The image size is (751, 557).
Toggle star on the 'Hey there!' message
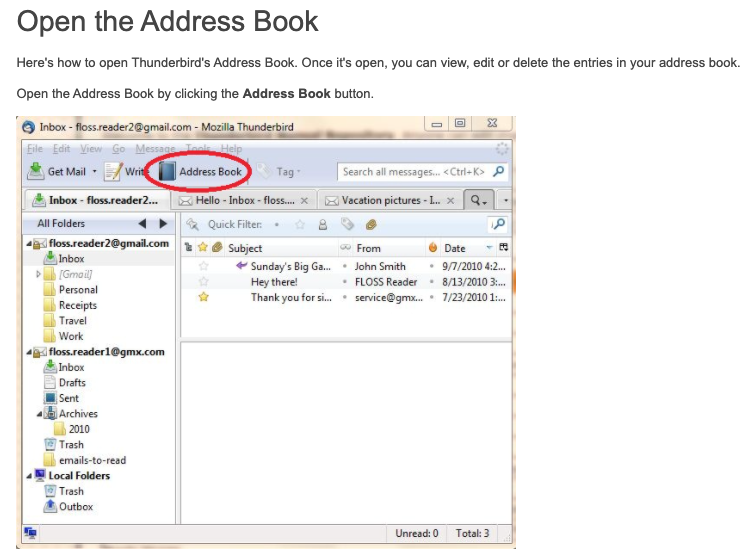[x=203, y=282]
